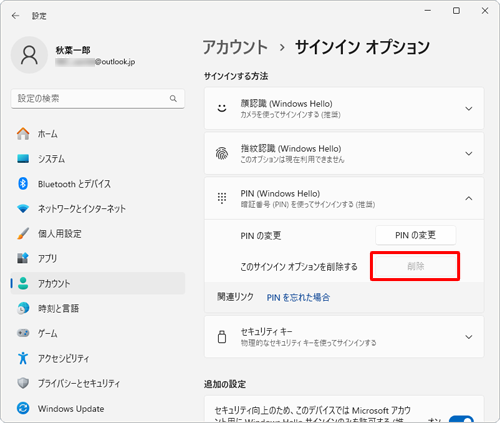Click the 追加の設定 heading
The image size is (500, 423).
[225, 384]
